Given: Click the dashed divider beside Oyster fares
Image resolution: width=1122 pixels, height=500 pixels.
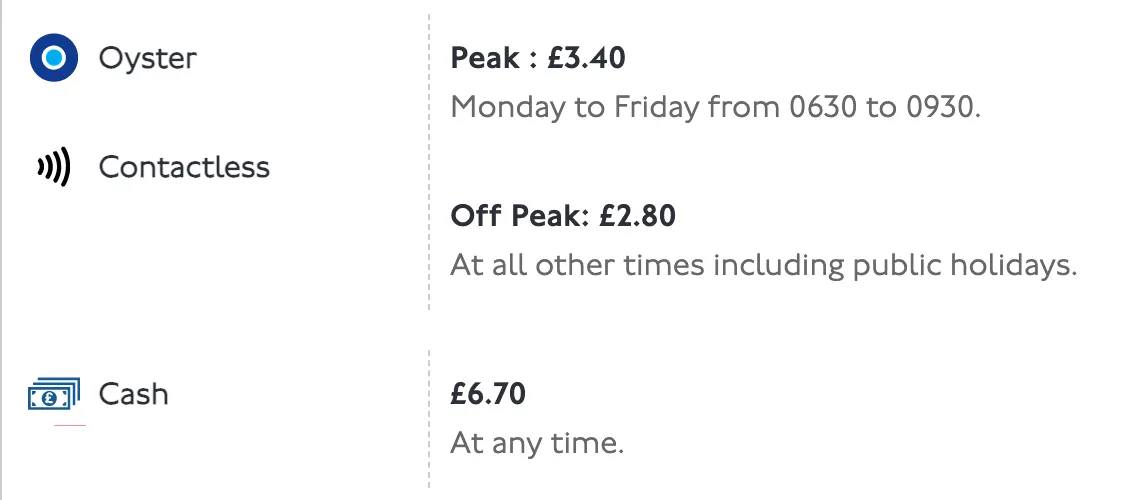Looking at the screenshot, I should (429, 160).
